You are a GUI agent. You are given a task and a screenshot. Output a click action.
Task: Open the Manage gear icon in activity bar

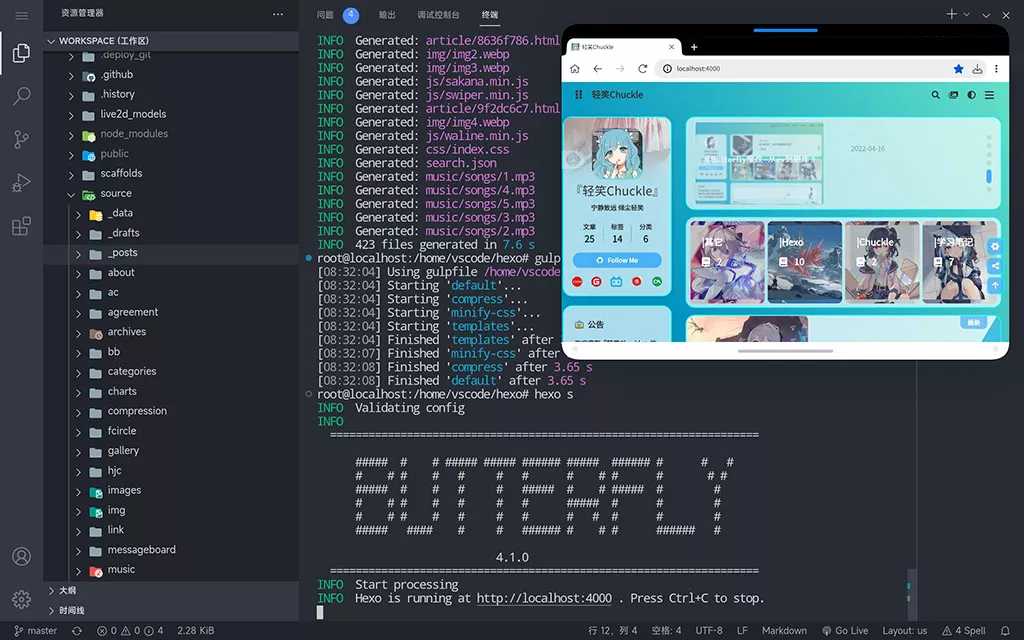click(22, 600)
